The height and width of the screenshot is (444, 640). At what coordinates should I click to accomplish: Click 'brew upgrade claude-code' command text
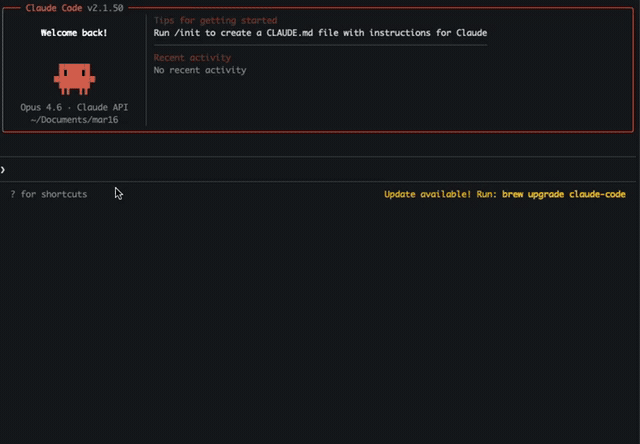pos(564,194)
